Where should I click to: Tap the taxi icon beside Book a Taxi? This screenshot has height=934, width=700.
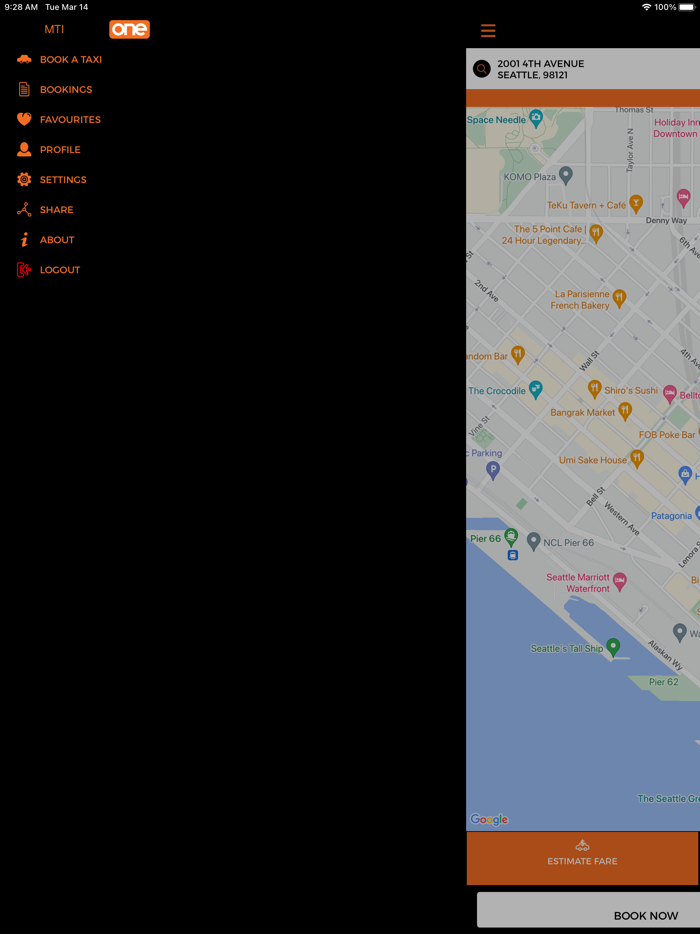pos(24,59)
